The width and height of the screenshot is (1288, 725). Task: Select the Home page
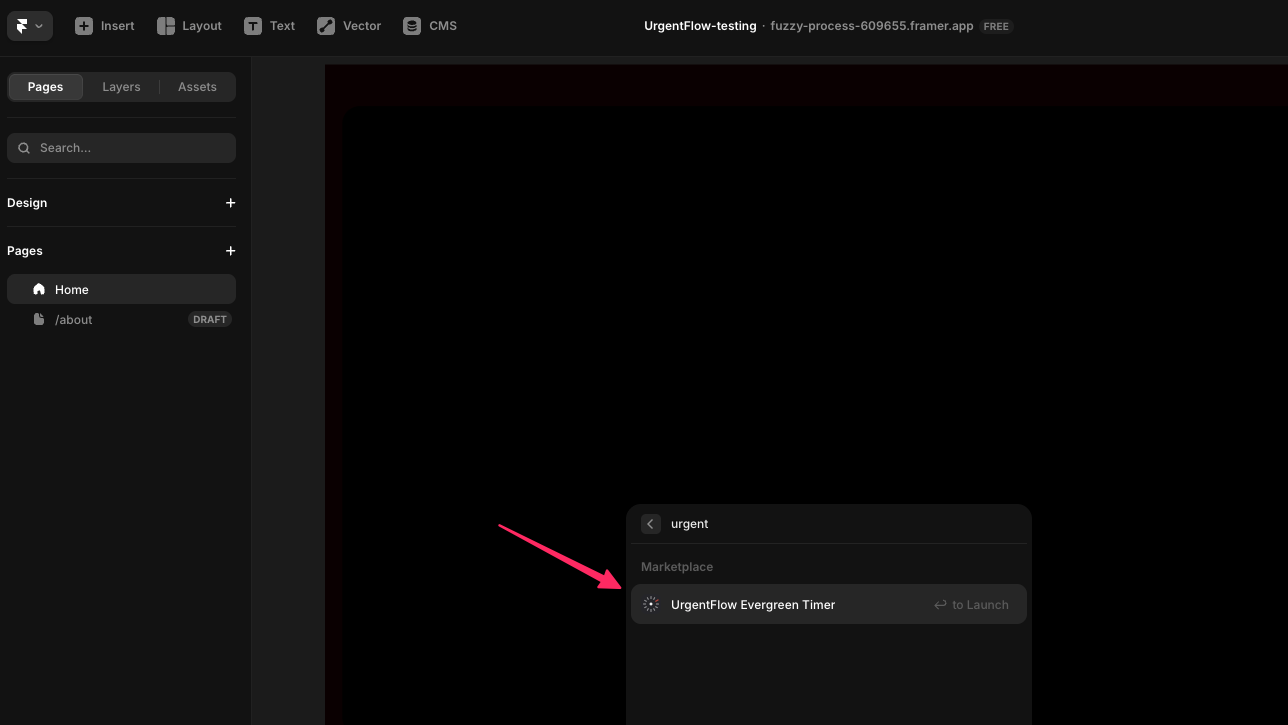pos(121,289)
